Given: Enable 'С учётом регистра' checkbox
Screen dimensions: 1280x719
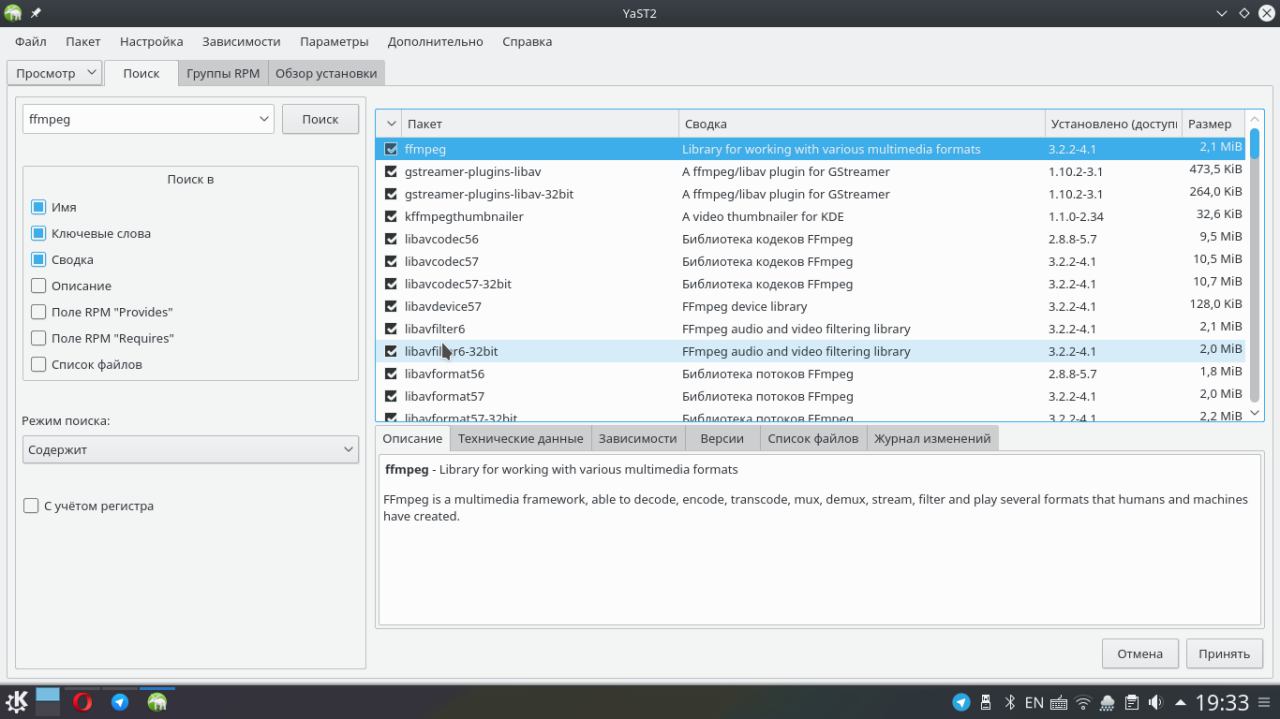Looking at the screenshot, I should [x=31, y=506].
